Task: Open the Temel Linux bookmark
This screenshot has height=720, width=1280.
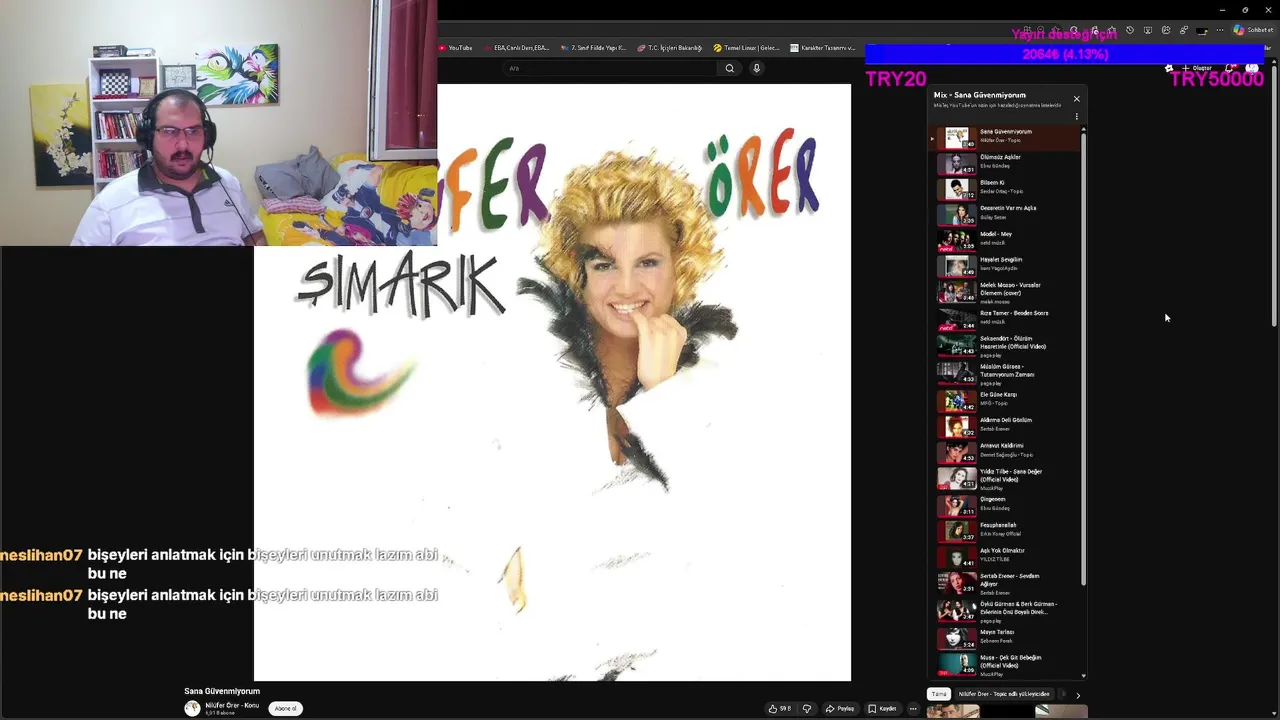Action: [x=746, y=48]
